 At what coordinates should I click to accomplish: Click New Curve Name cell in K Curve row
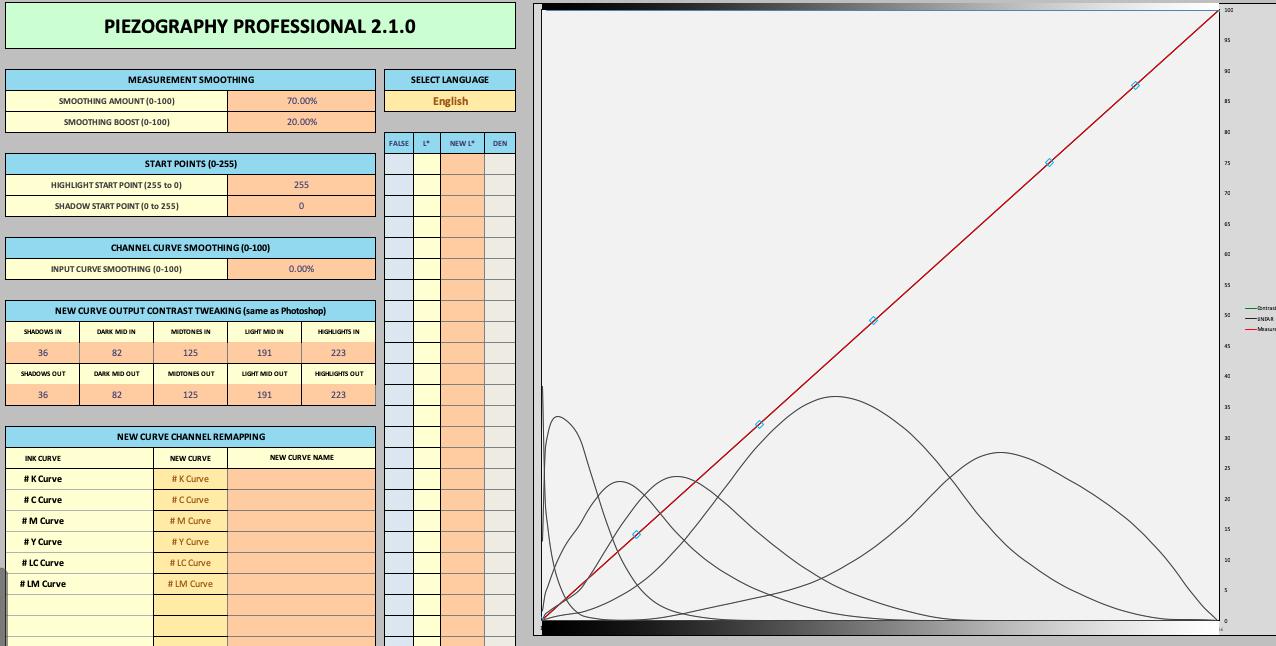pyautogui.click(x=302, y=479)
